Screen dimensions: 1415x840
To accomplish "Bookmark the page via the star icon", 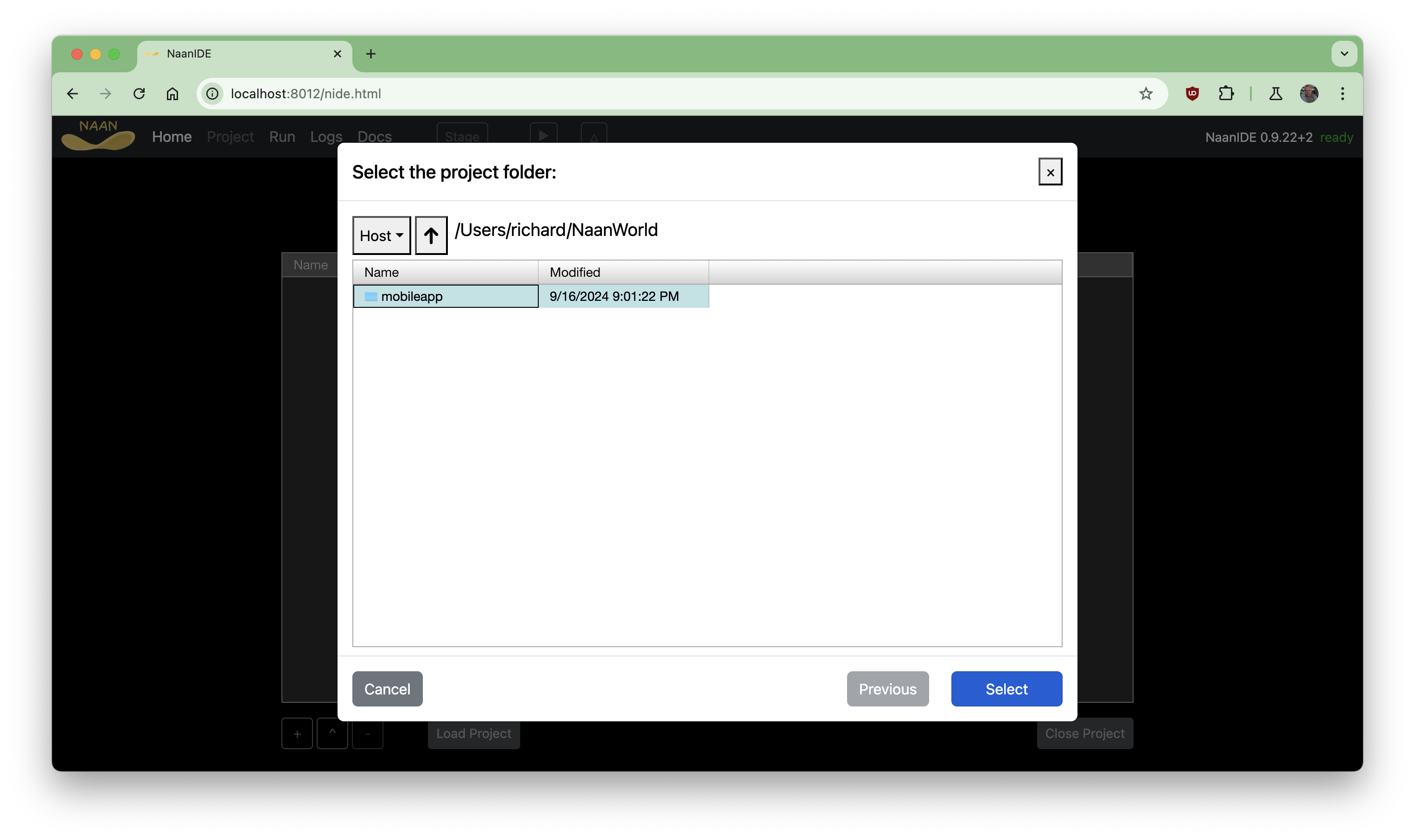I will [1146, 93].
